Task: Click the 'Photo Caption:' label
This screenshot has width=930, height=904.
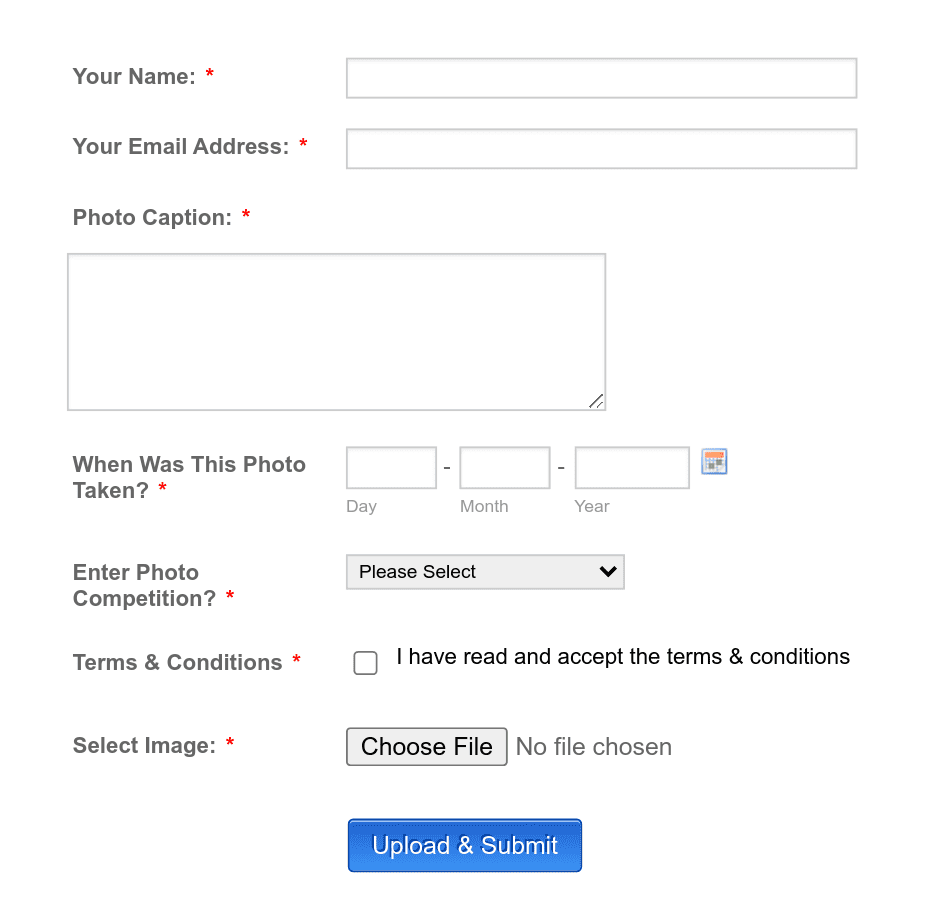Action: click(152, 218)
